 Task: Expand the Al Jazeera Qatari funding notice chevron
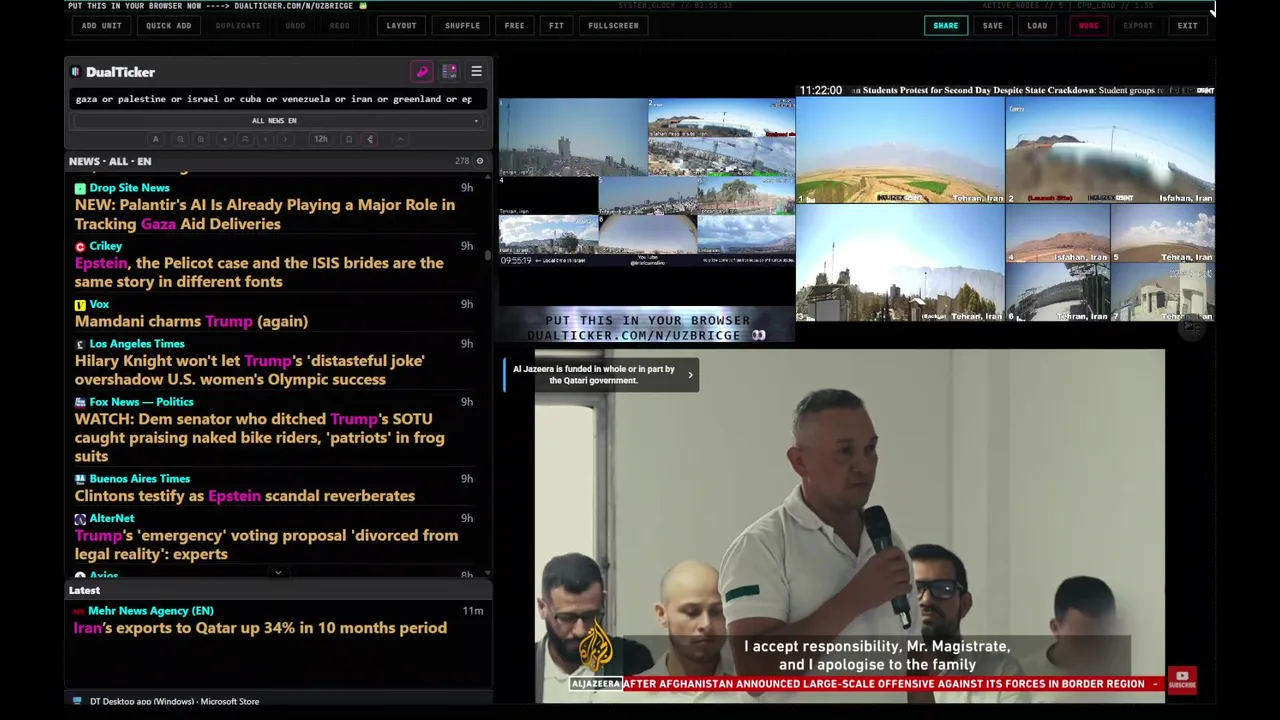[x=690, y=375]
